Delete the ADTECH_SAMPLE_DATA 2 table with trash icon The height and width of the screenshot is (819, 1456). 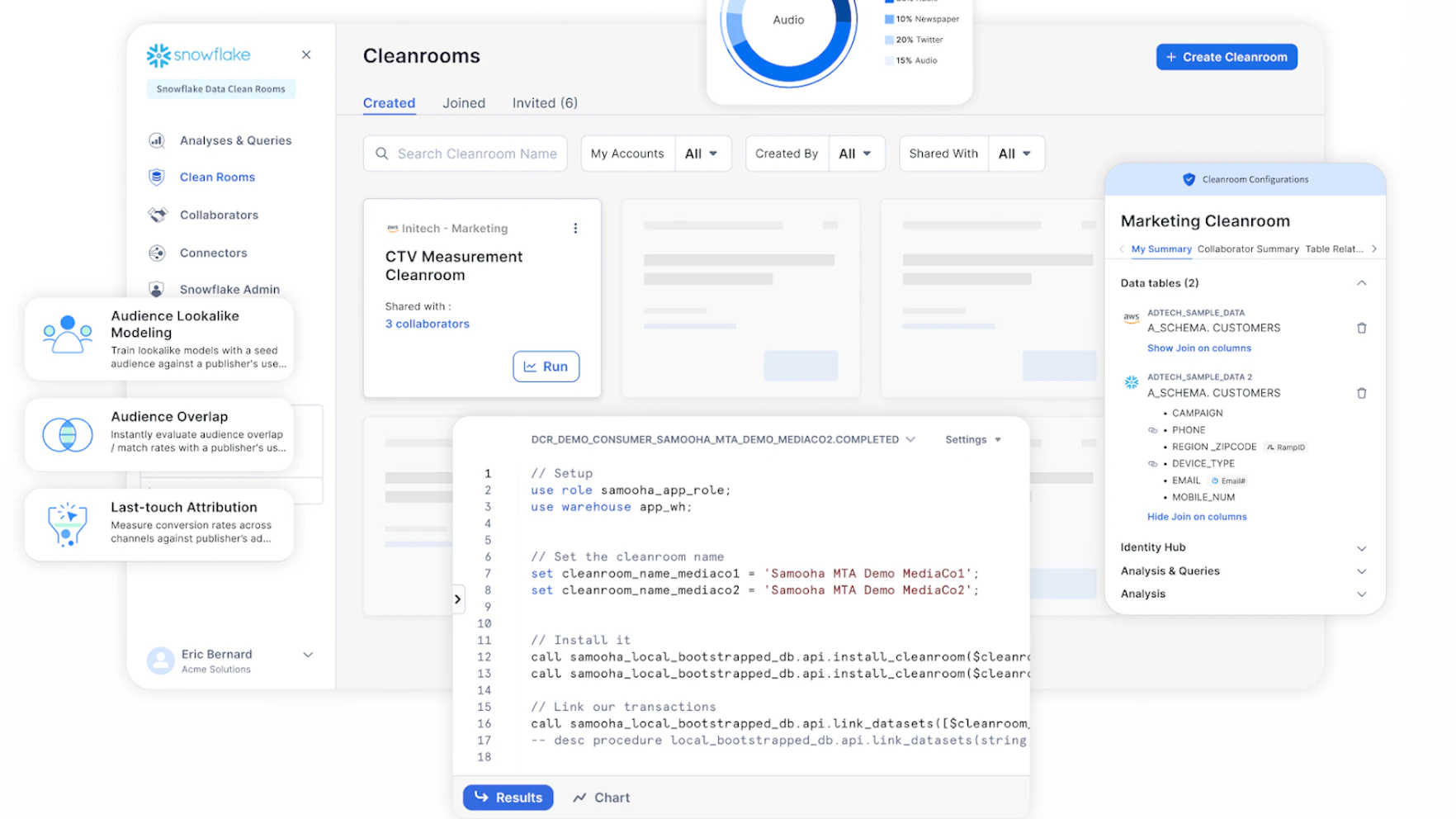1362,393
